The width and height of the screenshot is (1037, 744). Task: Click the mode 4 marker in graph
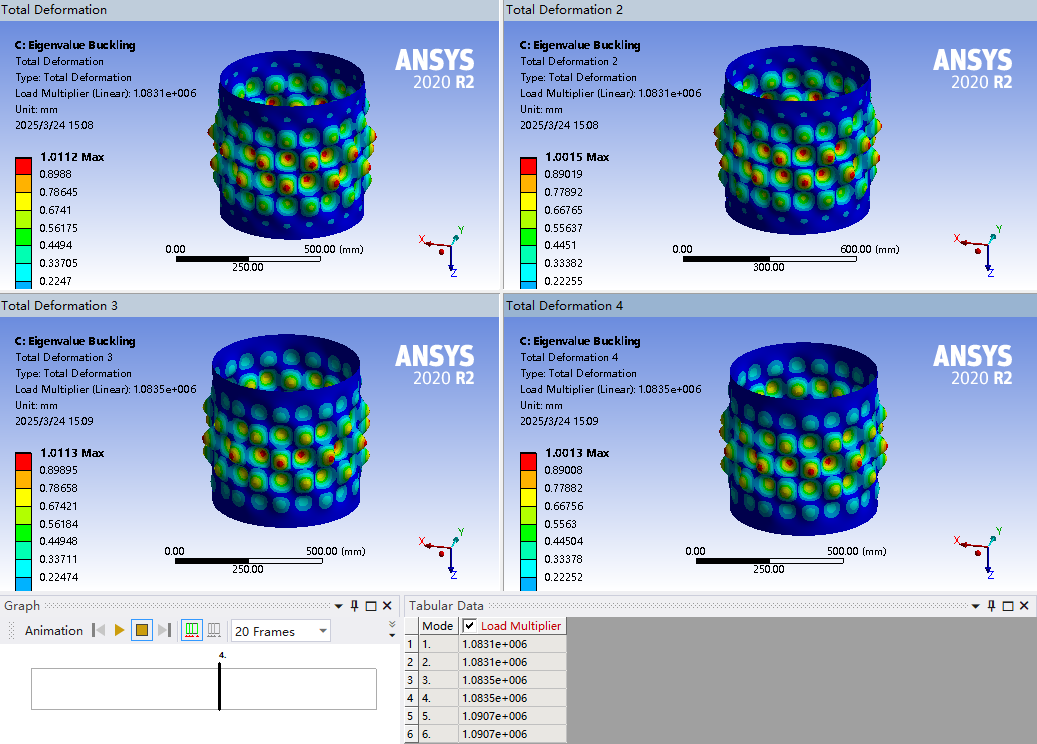pyautogui.click(x=220, y=686)
